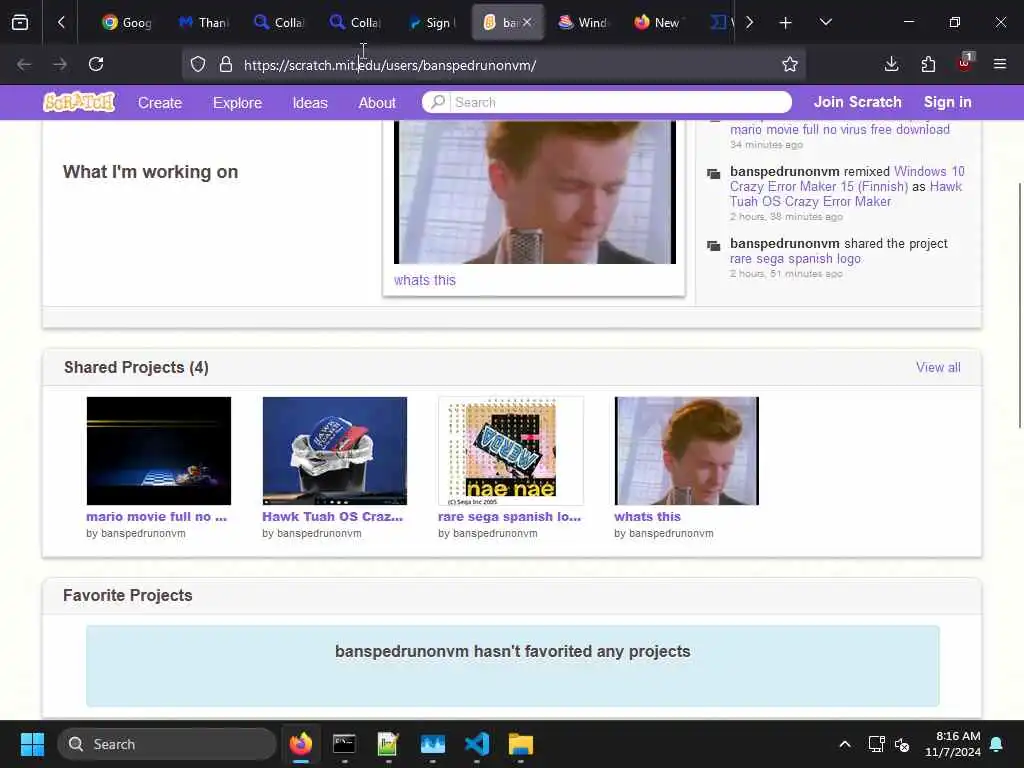Viewport: 1024px width, 768px height.
Task: Click Join Scratch
Action: click(x=857, y=102)
